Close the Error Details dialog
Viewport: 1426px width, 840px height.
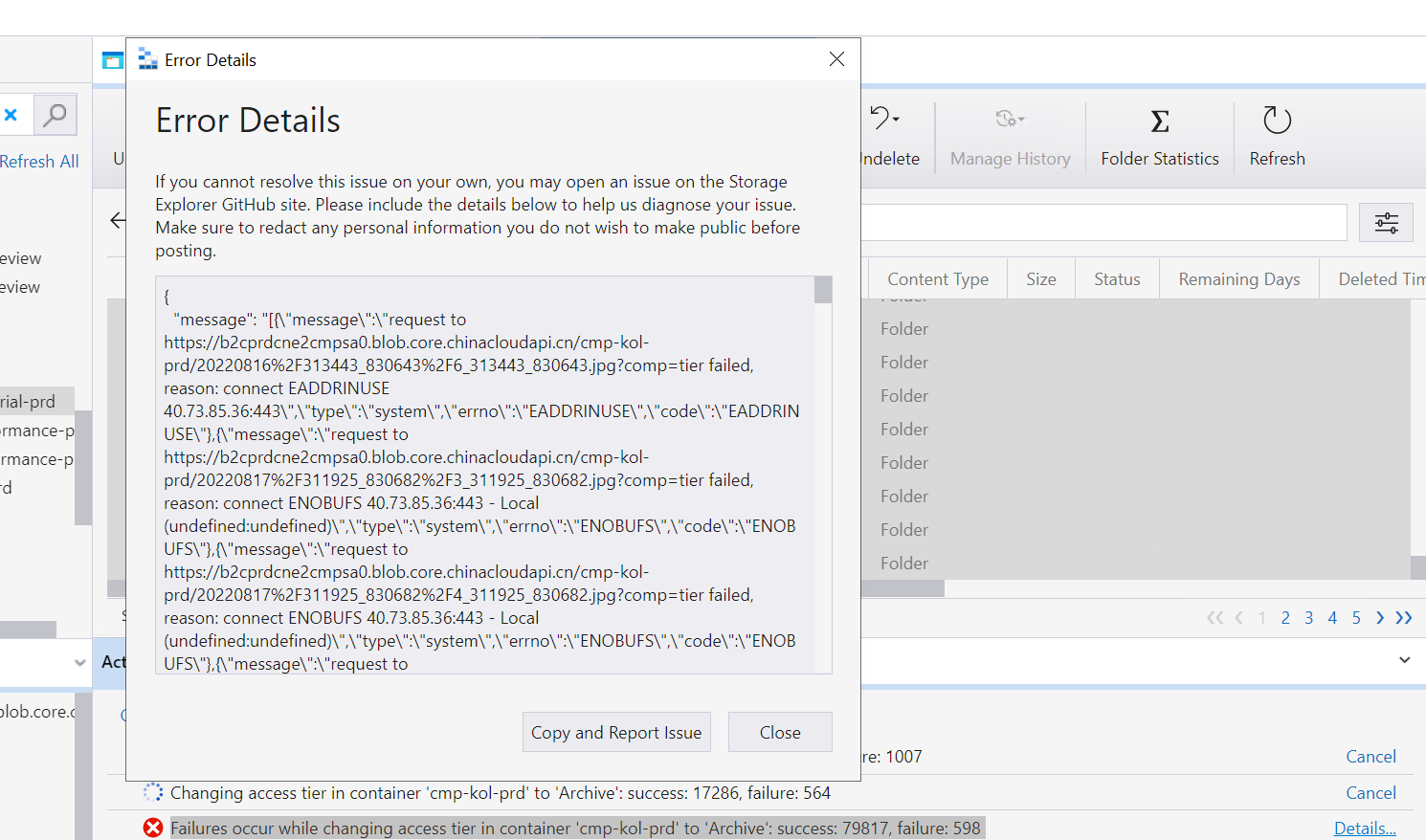836,58
